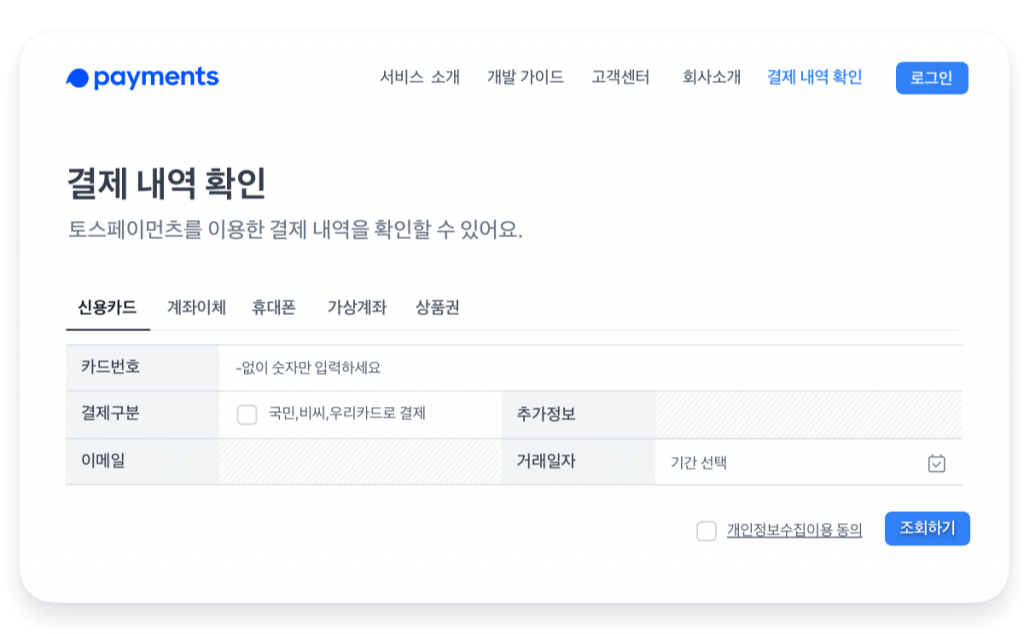Open 서비스 소개 menu
This screenshot has height=634, width=1024.
tap(420, 77)
